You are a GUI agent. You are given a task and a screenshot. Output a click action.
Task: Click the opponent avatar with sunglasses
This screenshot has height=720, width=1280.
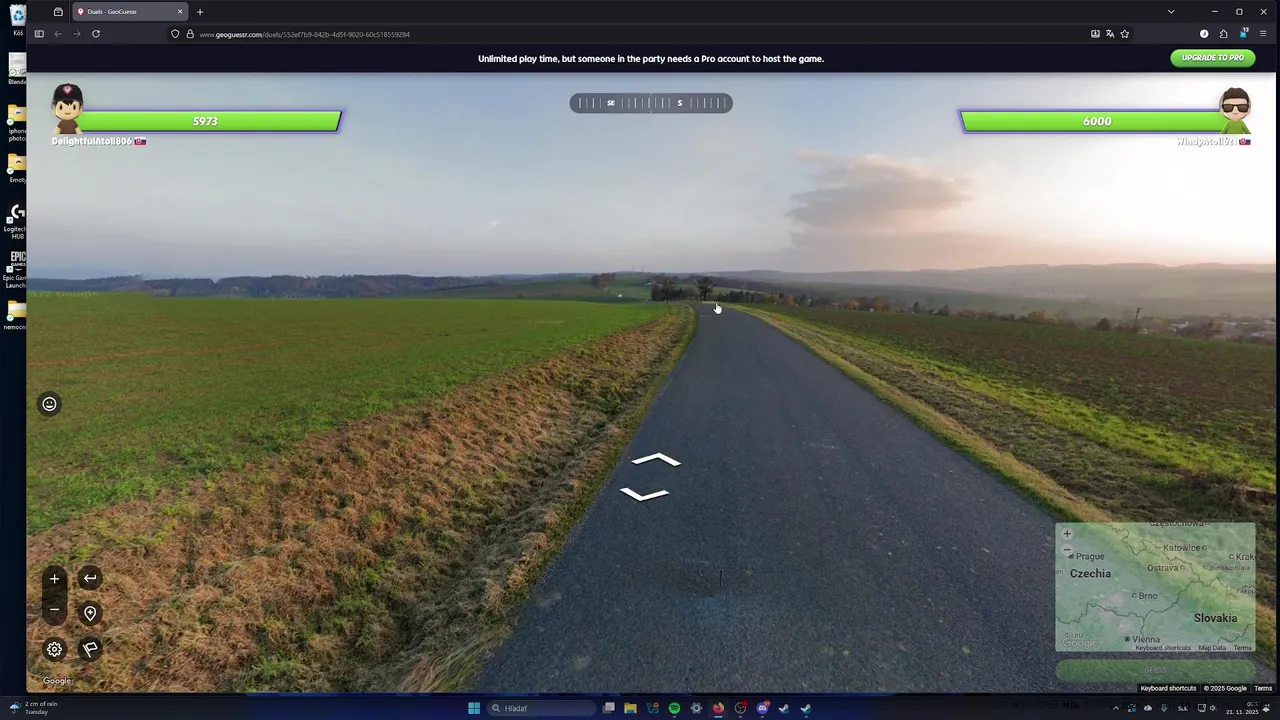(1235, 110)
